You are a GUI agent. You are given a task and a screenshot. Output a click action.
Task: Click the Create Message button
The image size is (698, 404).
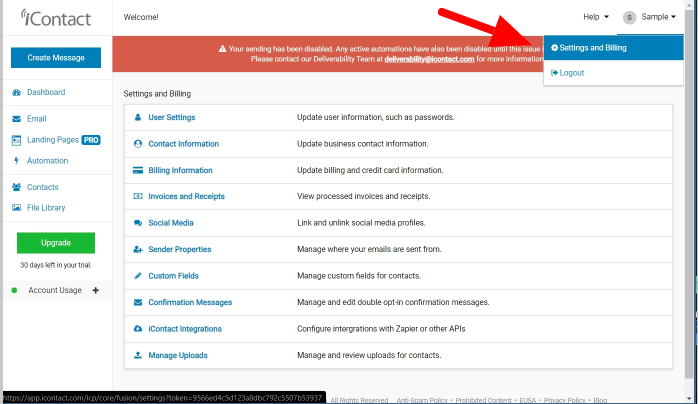[x=56, y=57]
